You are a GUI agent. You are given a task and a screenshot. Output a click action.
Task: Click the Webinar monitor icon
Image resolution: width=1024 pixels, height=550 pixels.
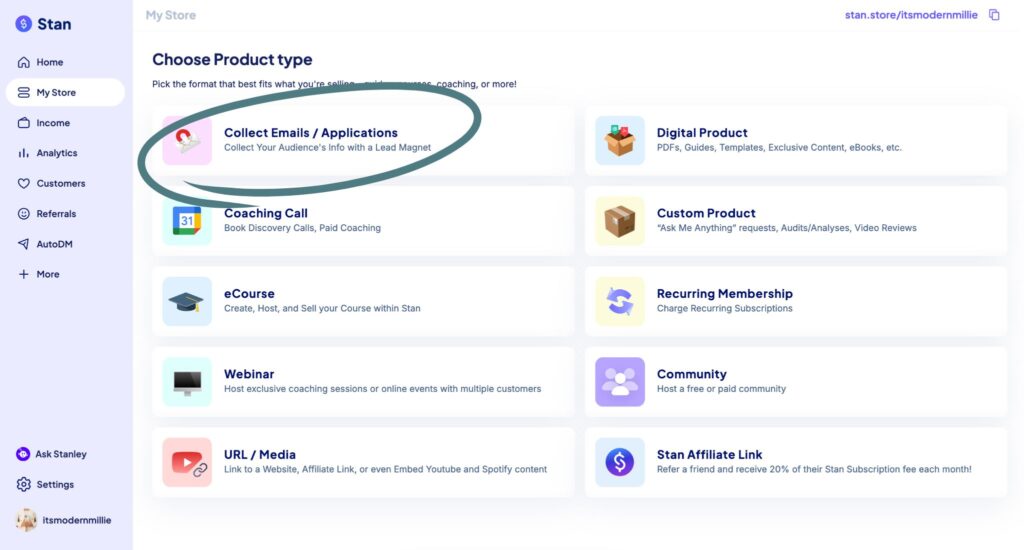187,382
